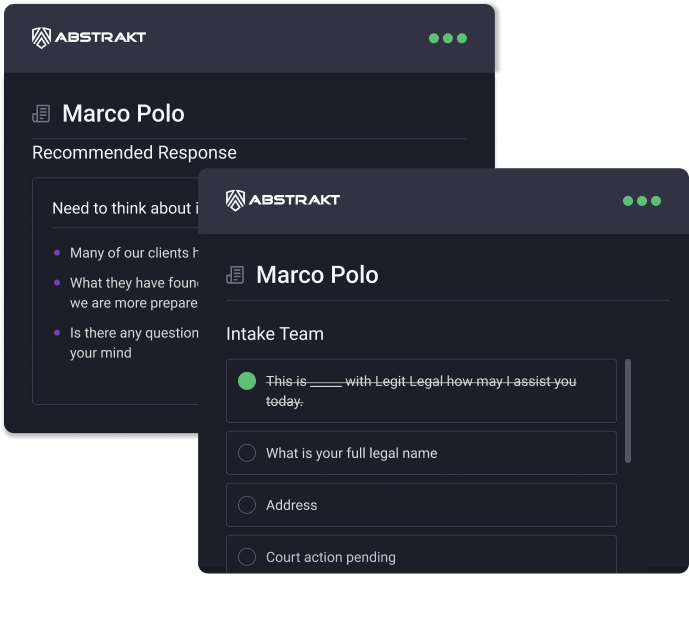Click the Recommended Response heading

click(x=134, y=153)
